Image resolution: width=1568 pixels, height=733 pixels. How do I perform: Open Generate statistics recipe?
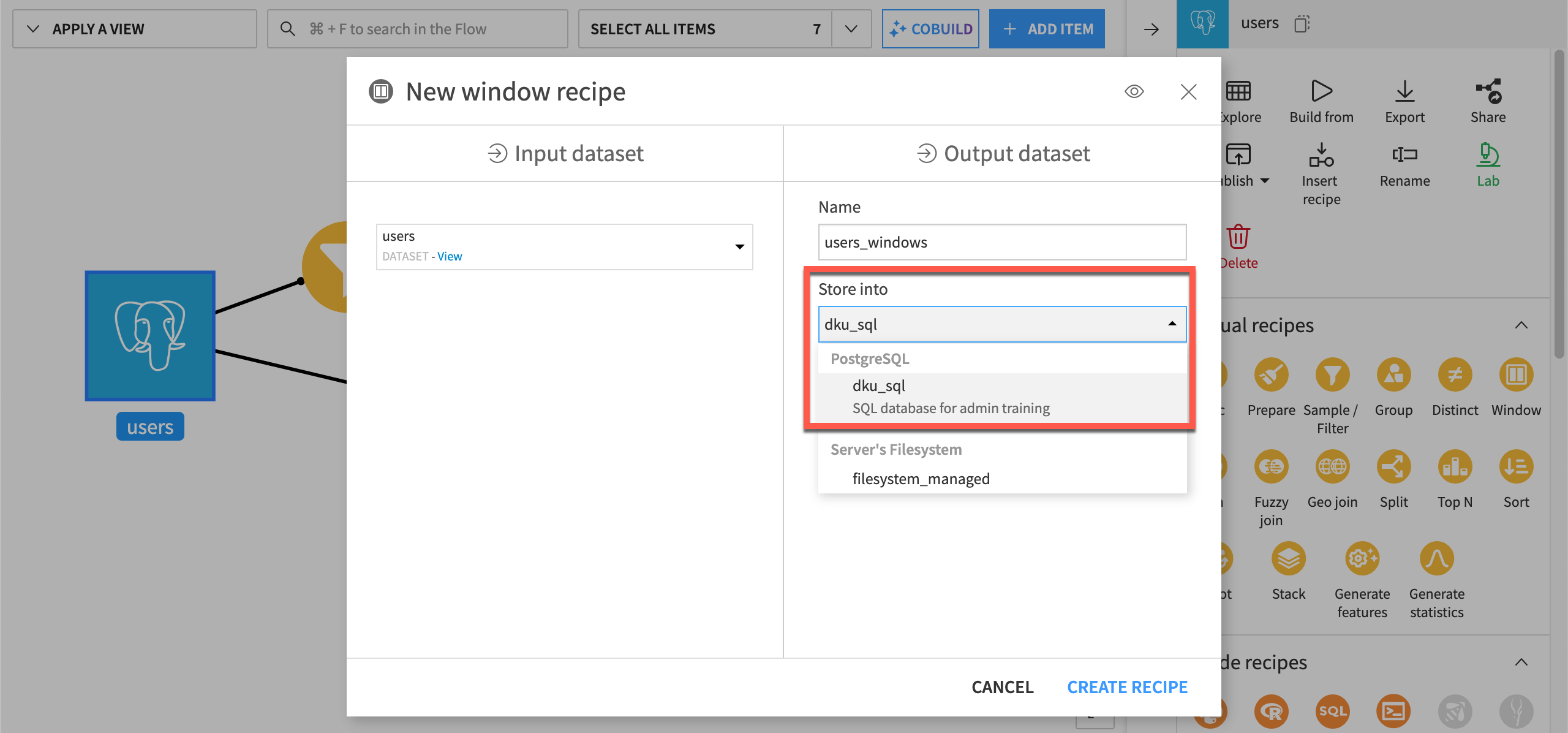(x=1436, y=558)
